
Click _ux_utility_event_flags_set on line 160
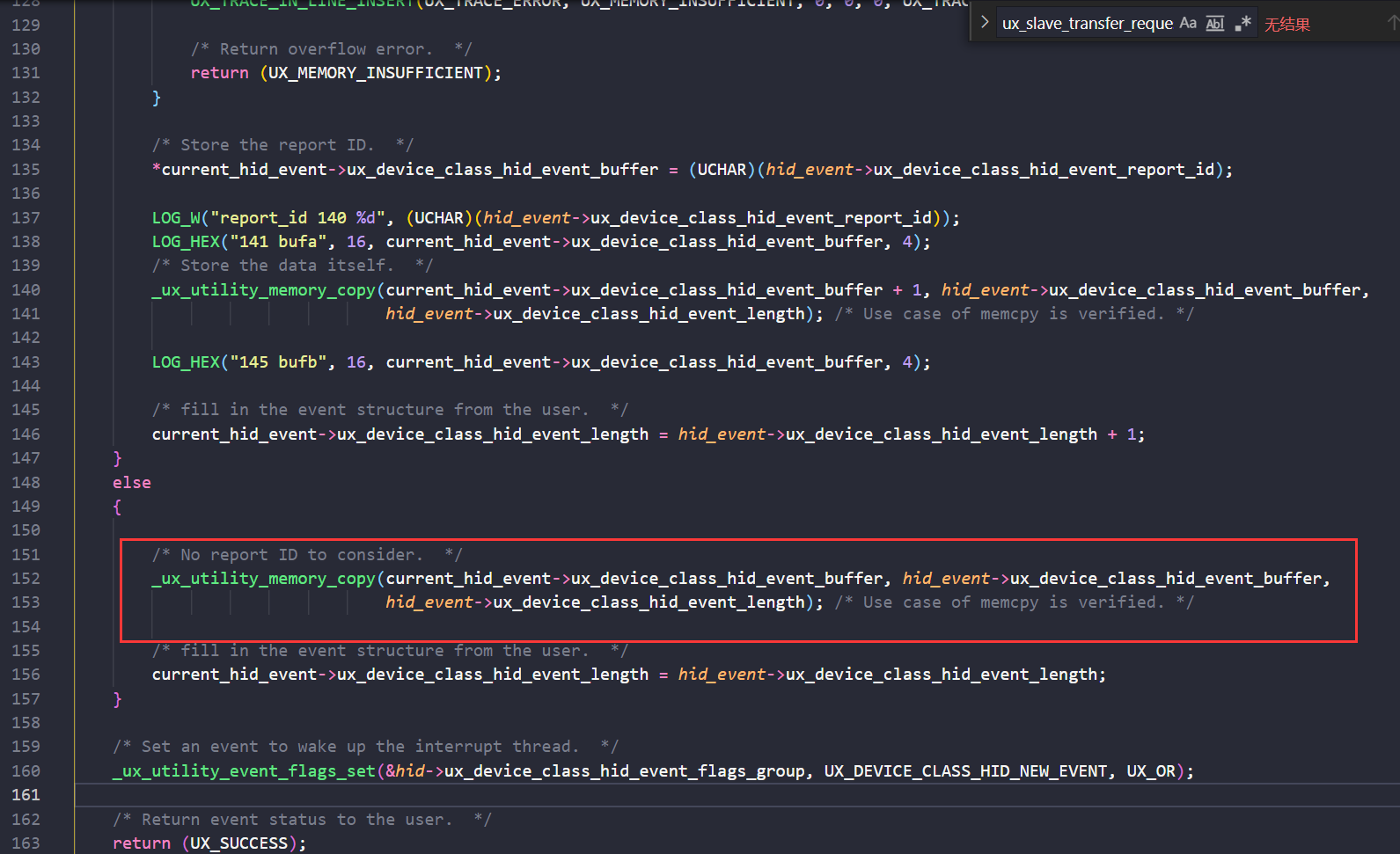coord(244,771)
